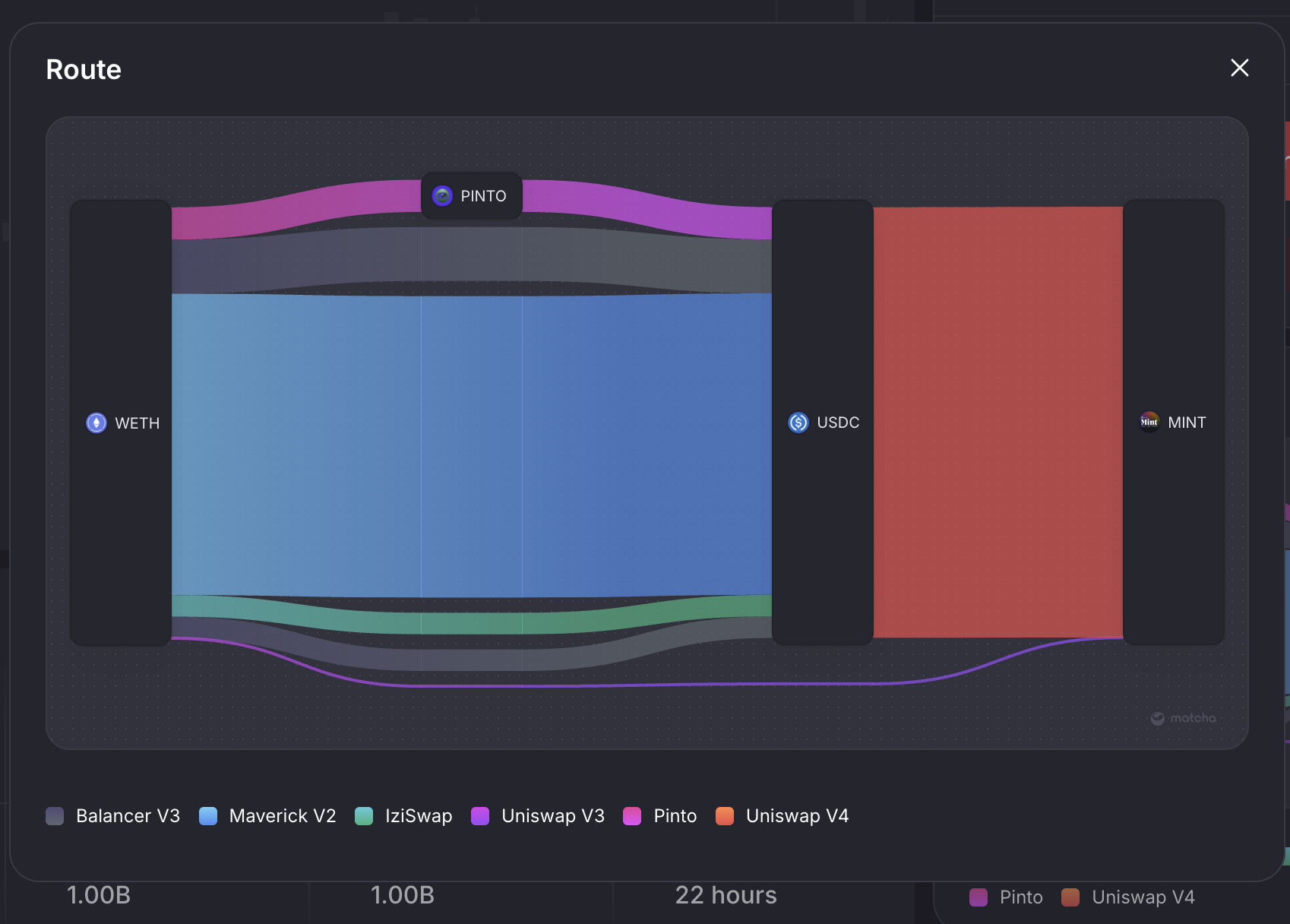Click the pink Pinto flow from WETH to PINTO
This screenshot has height=924, width=1290.
click(296, 209)
